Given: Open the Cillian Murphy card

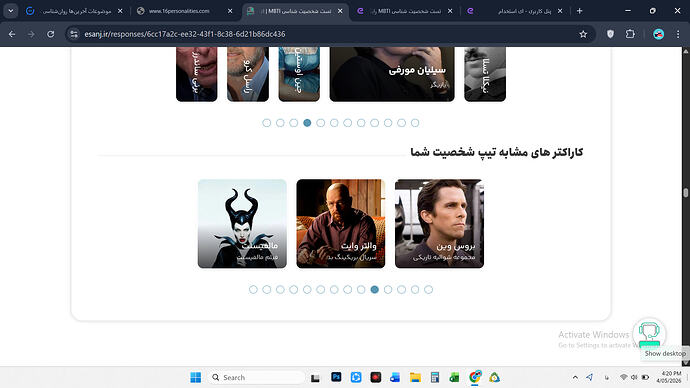Looking at the screenshot, I should point(392,74).
